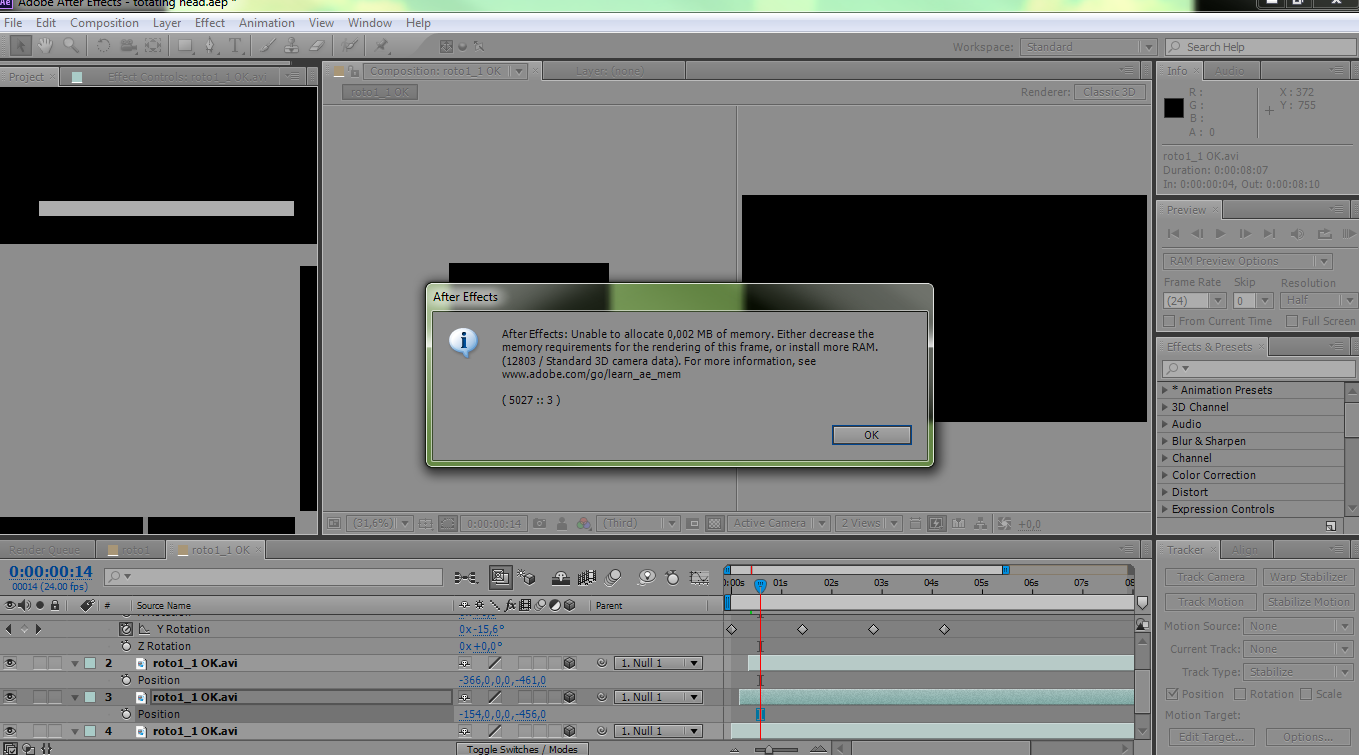Screen dimensions: 1359x755
Task: Select the Clone Stamp tool
Action: (292, 45)
